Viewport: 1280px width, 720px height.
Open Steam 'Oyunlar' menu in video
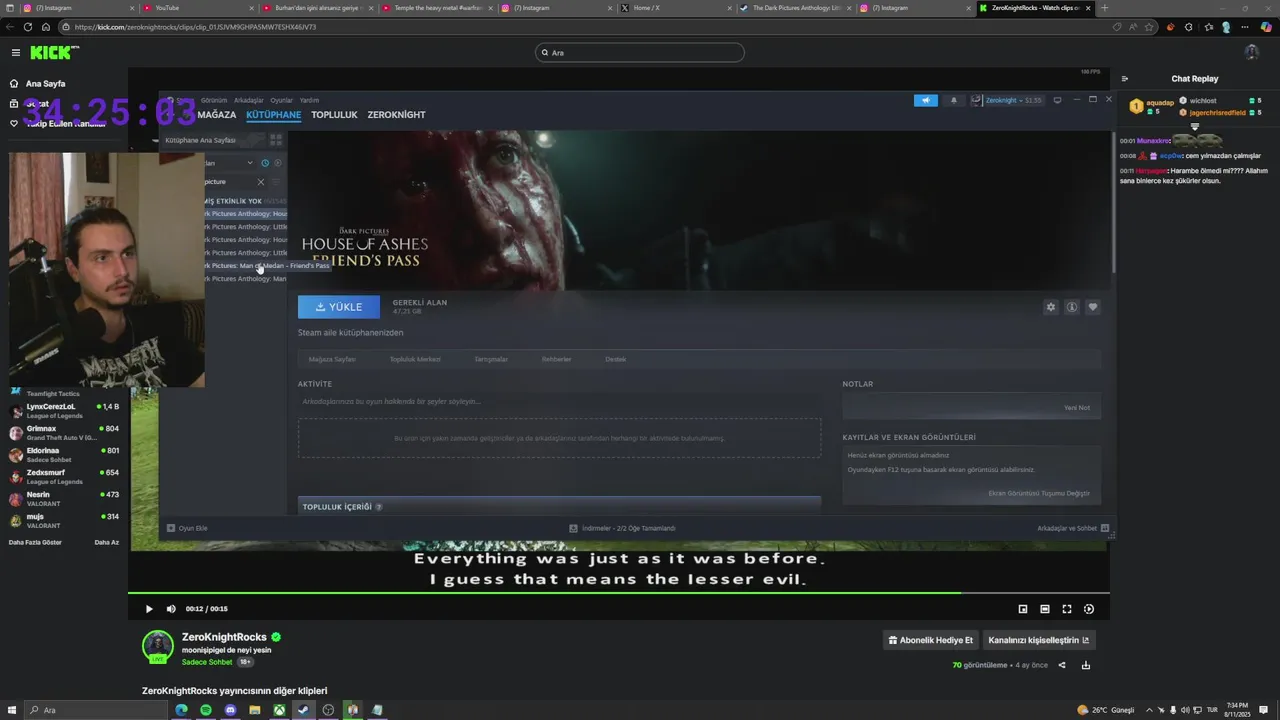(x=282, y=100)
